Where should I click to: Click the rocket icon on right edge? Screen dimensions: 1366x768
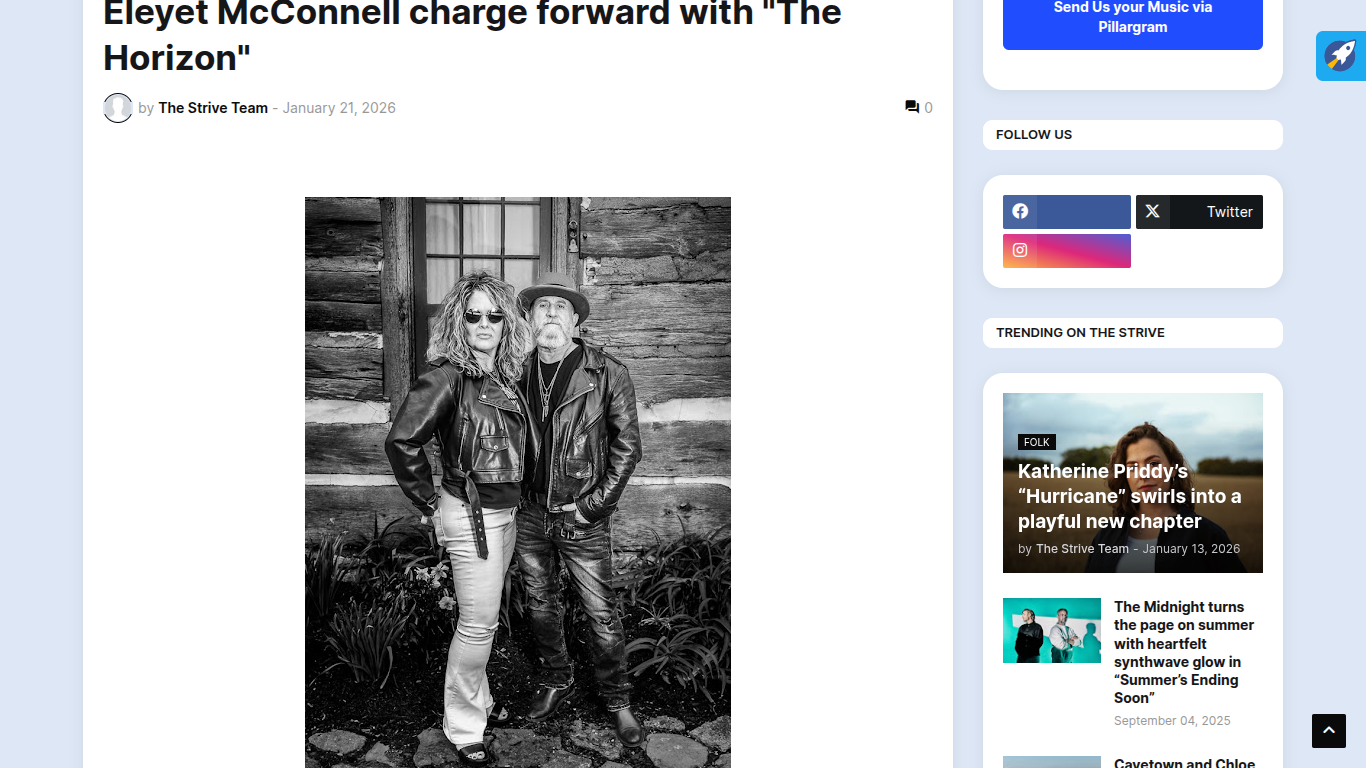click(x=1341, y=56)
